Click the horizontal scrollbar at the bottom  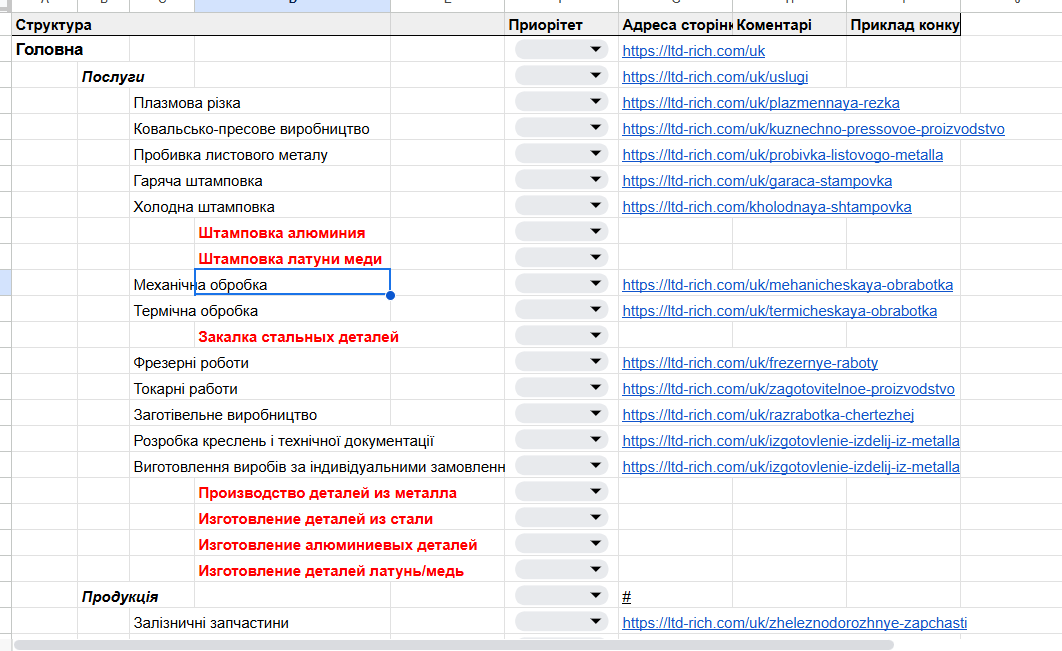[x=454, y=645]
